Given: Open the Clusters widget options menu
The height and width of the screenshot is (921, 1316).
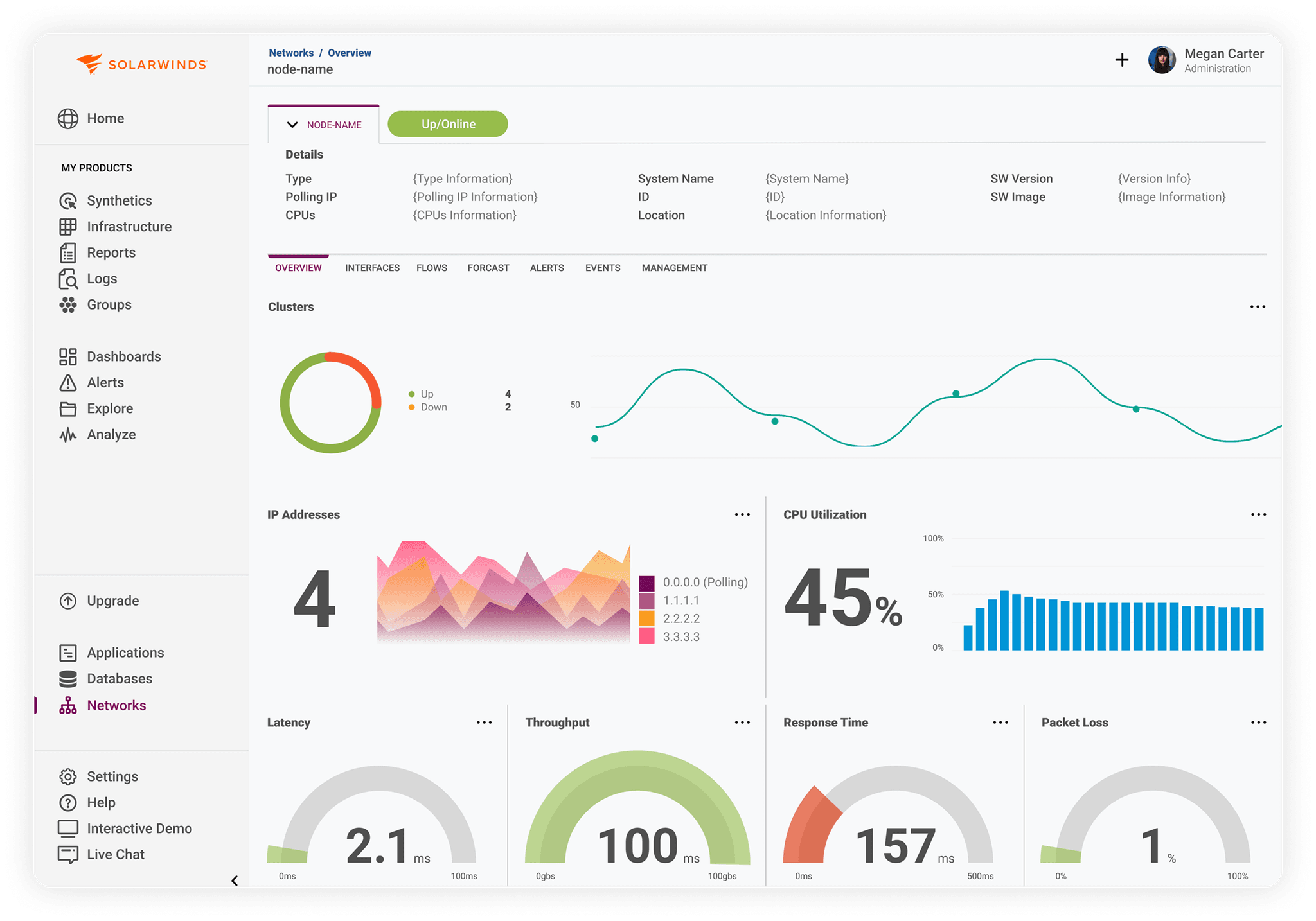Looking at the screenshot, I should [x=1256, y=306].
